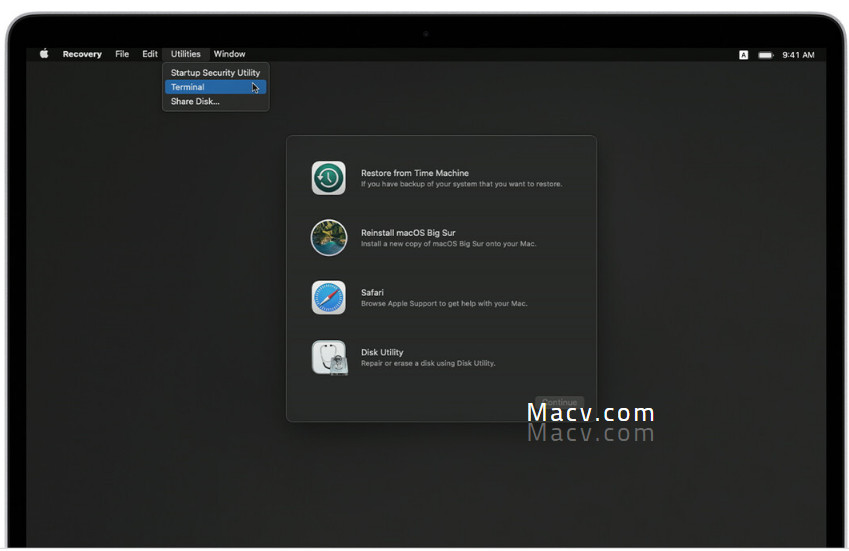Click 'Repair or erase a disk' description

point(428,363)
